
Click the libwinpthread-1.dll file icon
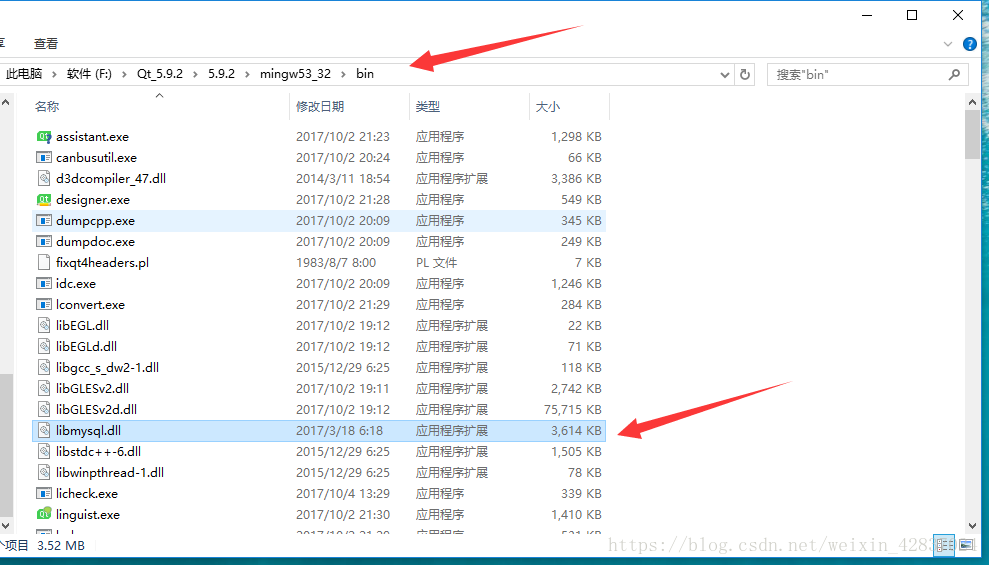coord(44,472)
